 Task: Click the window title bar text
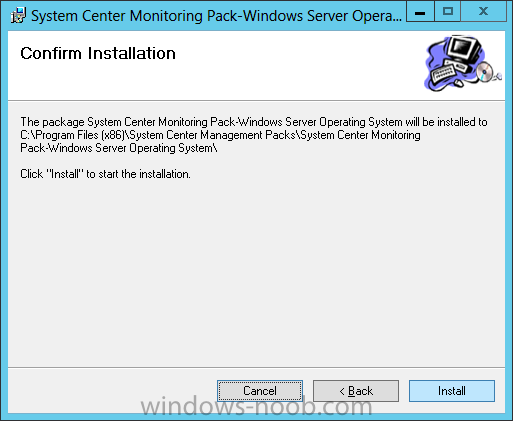216,16
